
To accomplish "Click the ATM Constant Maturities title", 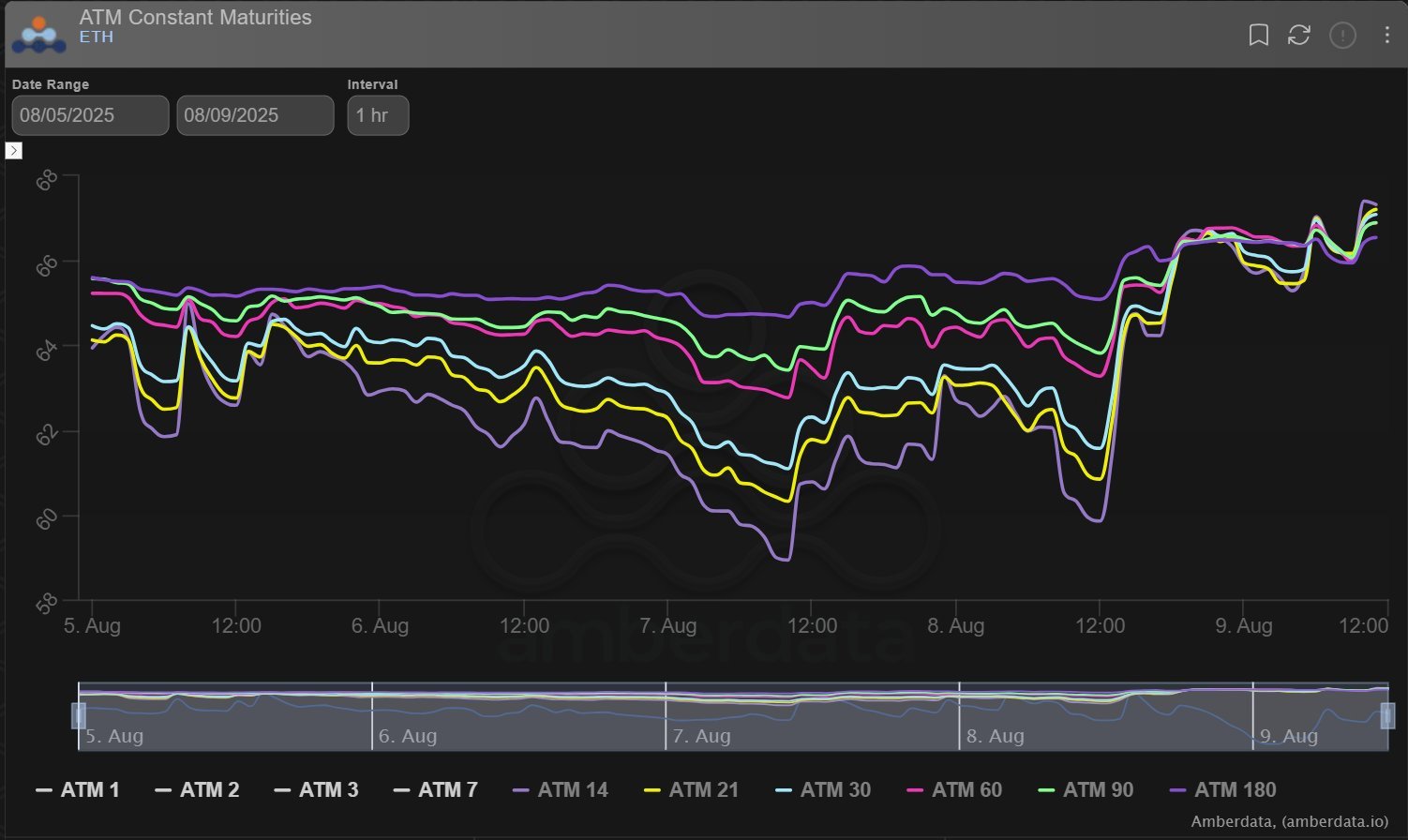I will (x=196, y=17).
